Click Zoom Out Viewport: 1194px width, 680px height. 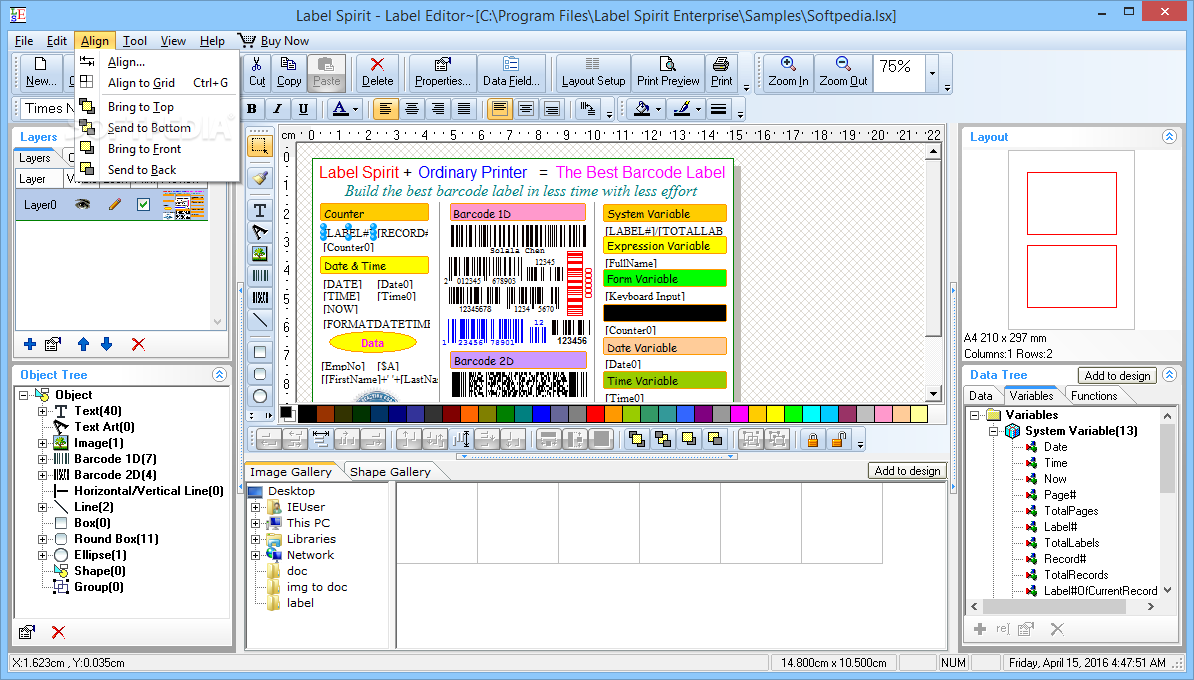pyautogui.click(x=843, y=72)
